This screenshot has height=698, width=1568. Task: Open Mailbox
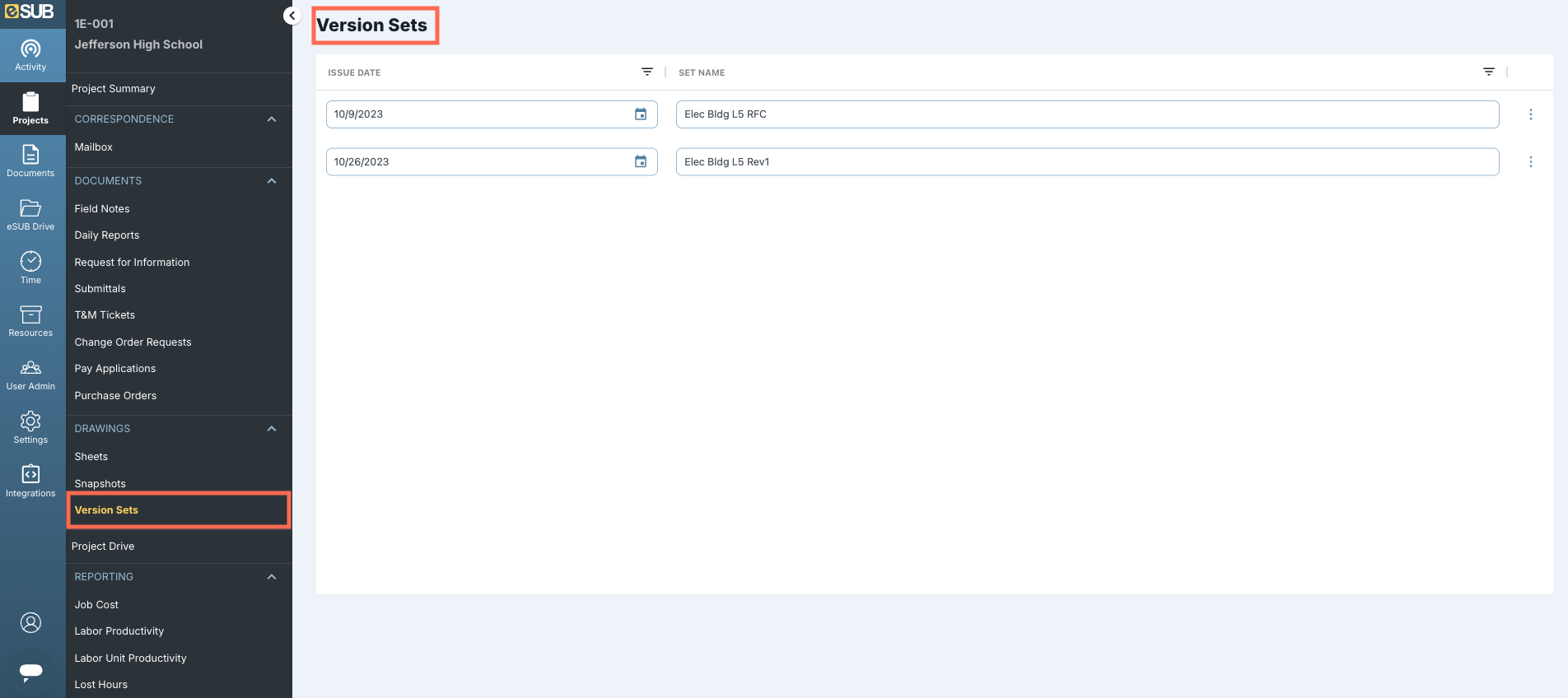(94, 147)
